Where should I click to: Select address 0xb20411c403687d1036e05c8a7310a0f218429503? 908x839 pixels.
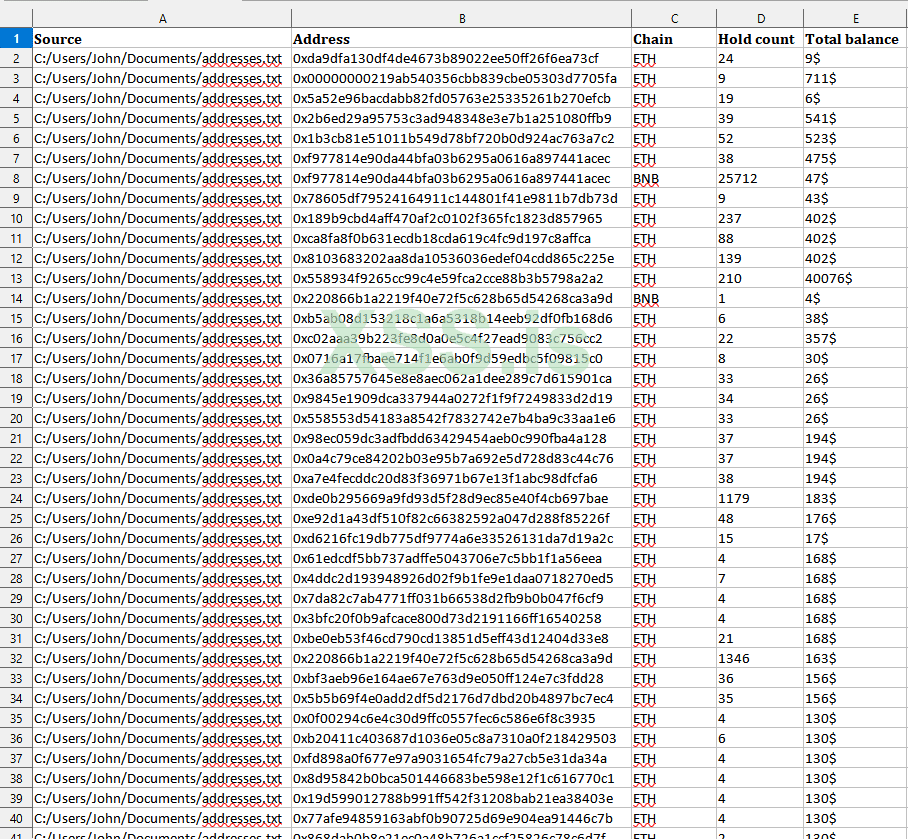click(x=462, y=738)
